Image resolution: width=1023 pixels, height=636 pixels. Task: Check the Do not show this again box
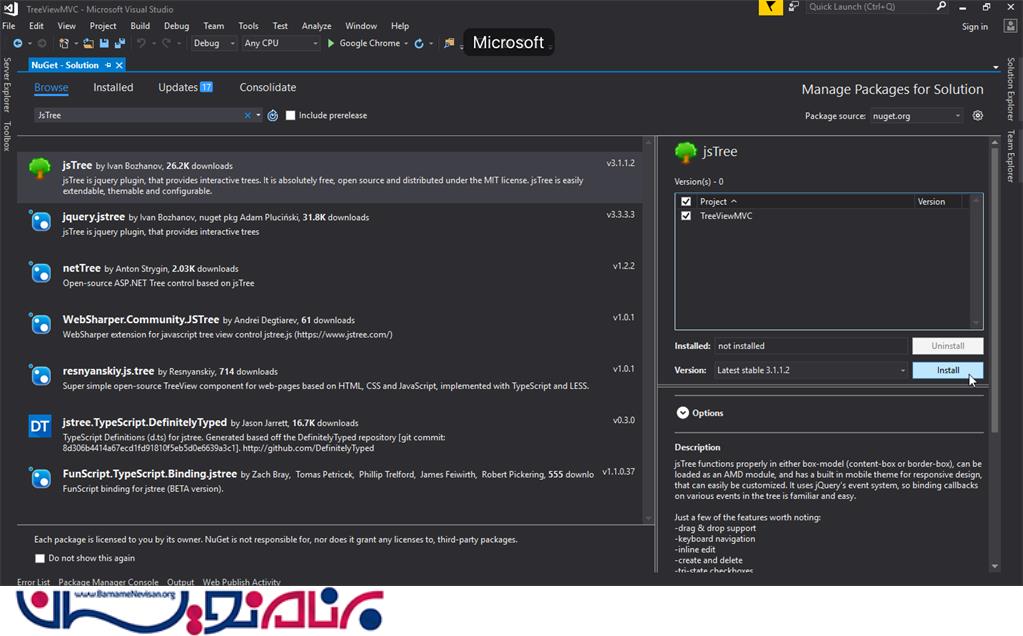coord(40,558)
